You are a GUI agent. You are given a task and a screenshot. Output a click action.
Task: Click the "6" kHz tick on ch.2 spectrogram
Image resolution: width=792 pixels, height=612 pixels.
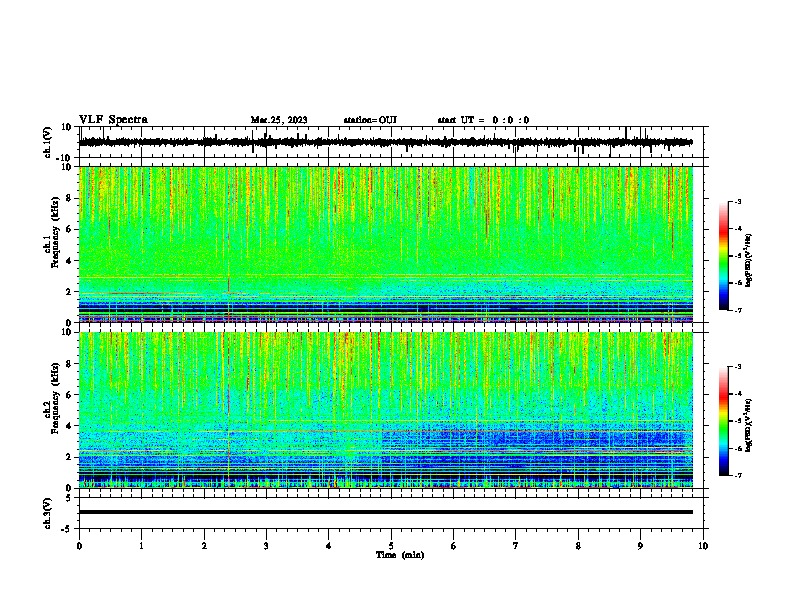pyautogui.click(x=71, y=395)
